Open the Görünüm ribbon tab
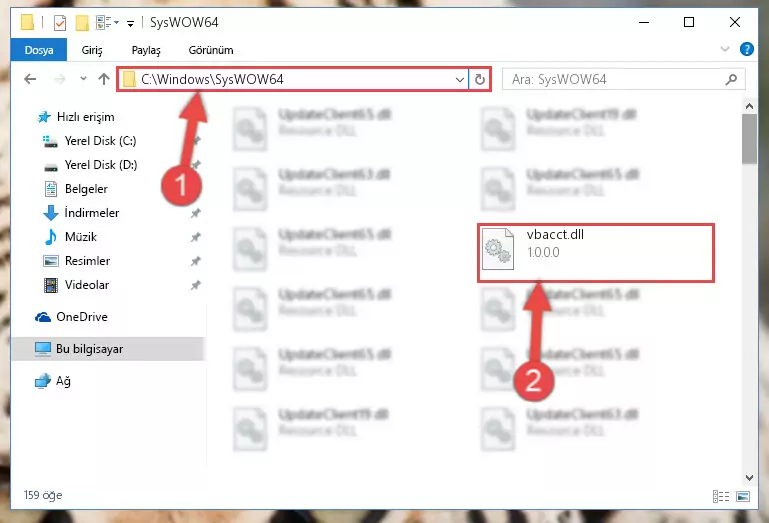 [211, 50]
